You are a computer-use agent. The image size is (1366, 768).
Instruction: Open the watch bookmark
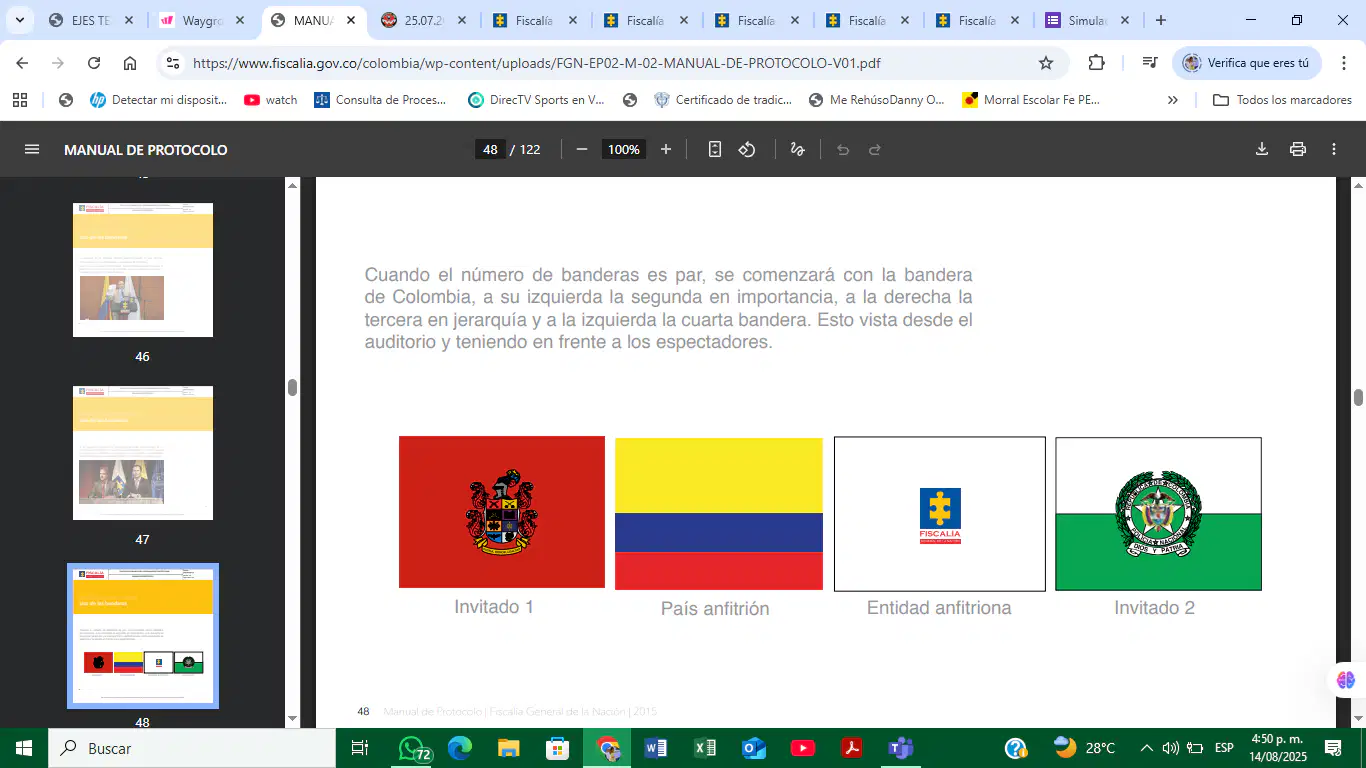pos(271,100)
